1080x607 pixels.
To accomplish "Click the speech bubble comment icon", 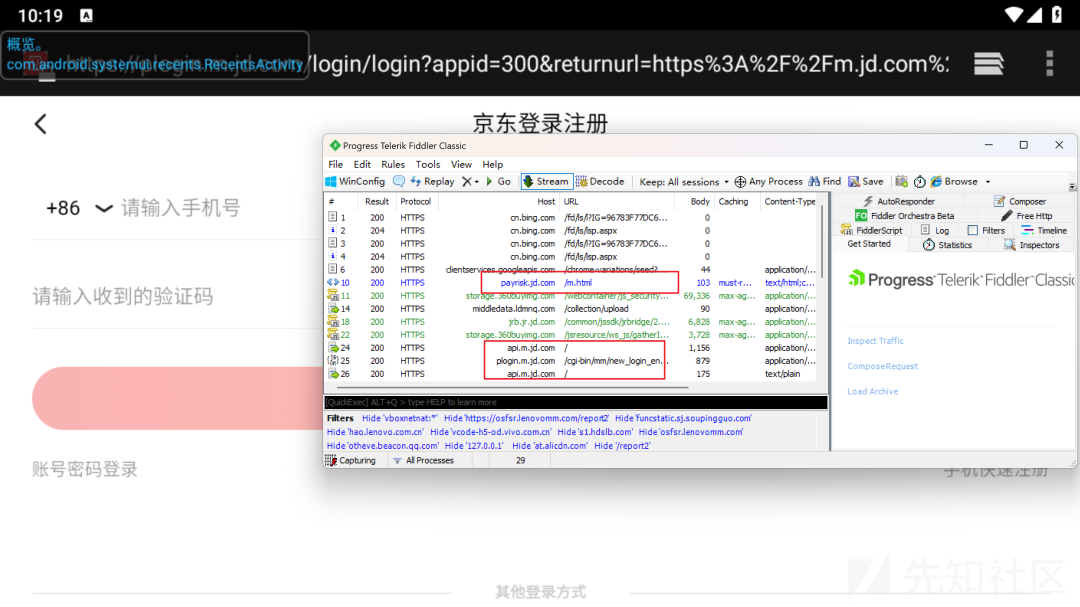I will click(x=399, y=181).
